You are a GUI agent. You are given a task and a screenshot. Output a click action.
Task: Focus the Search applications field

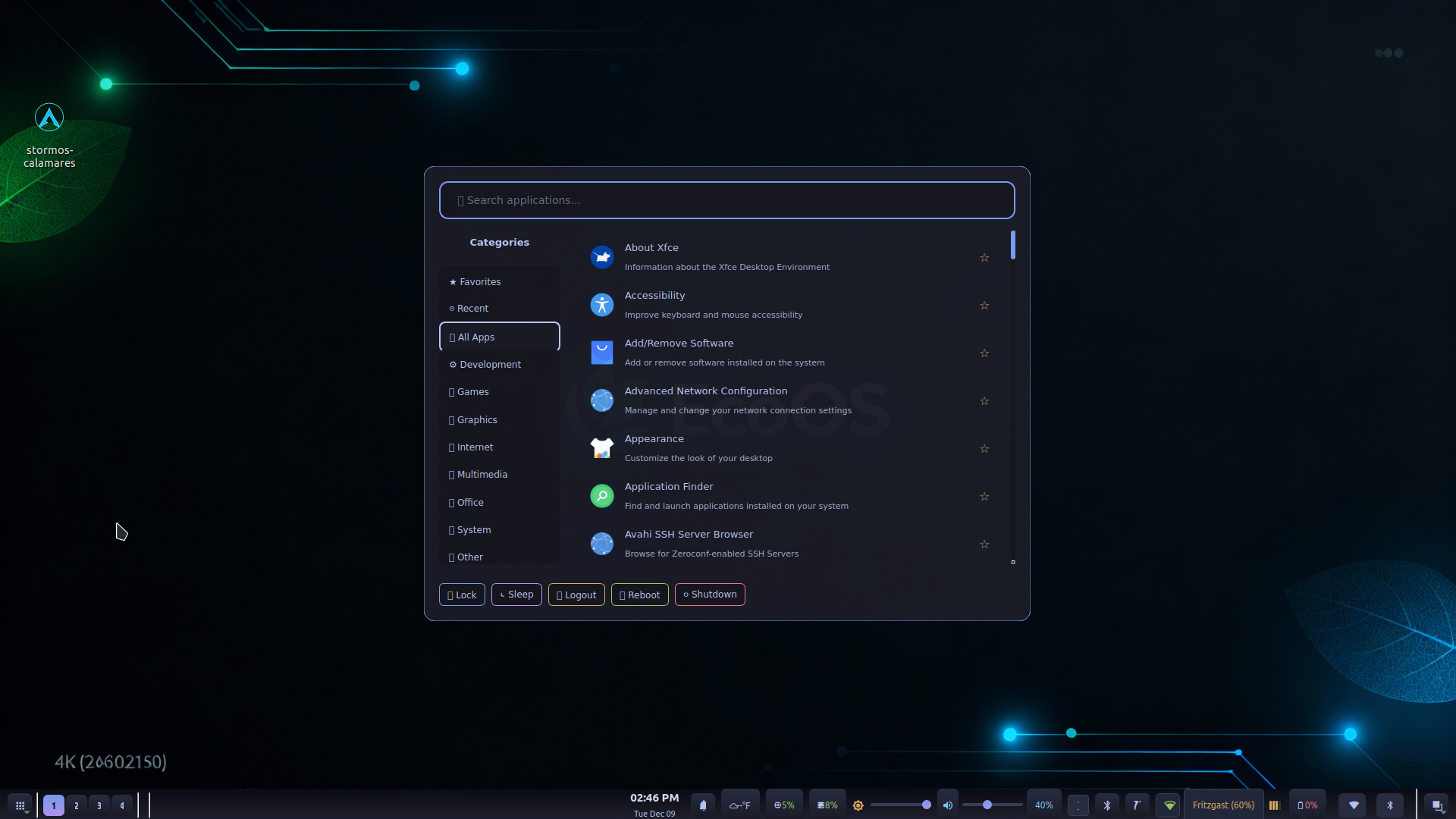726,200
